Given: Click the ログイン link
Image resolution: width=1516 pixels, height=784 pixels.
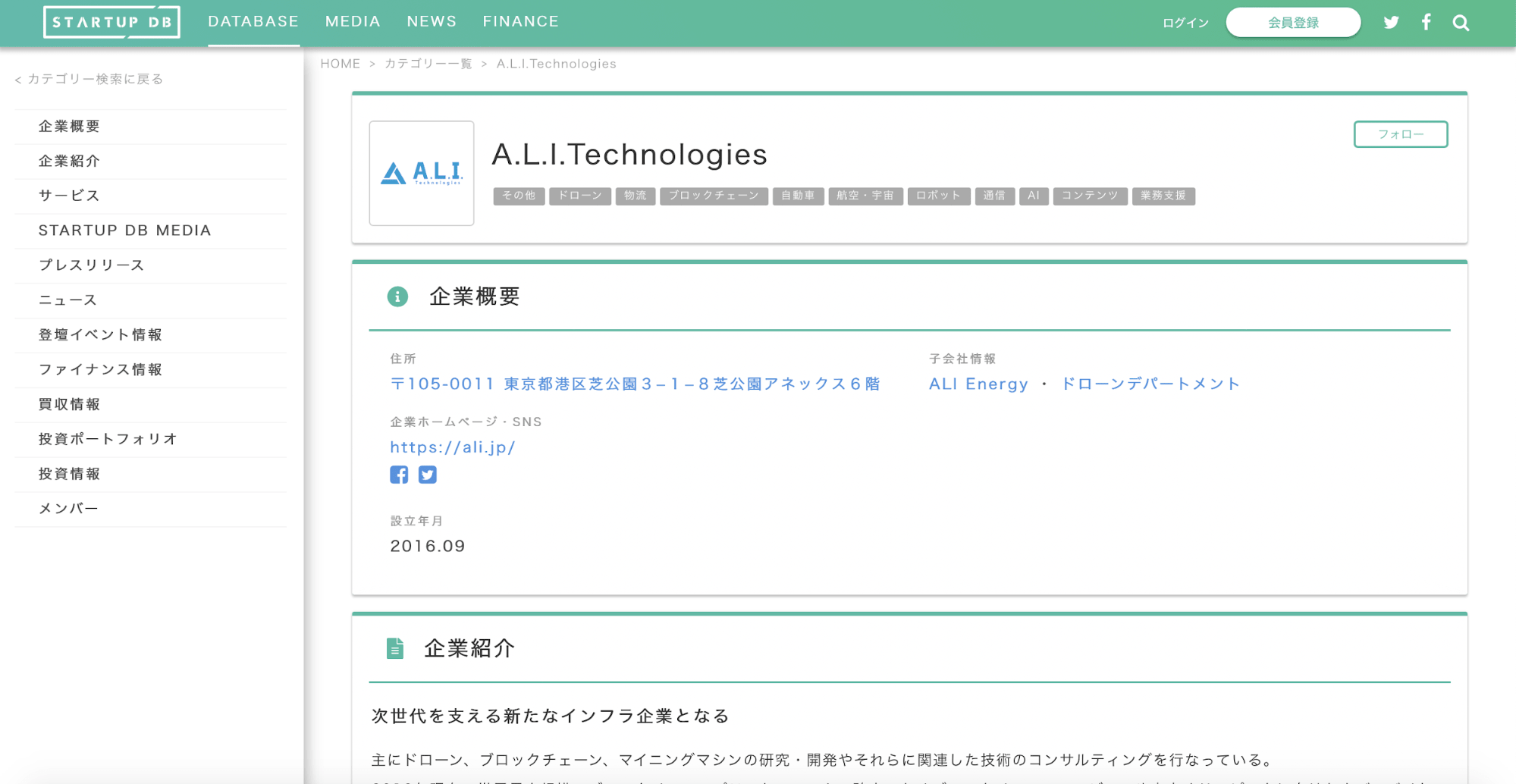Looking at the screenshot, I should [1185, 23].
